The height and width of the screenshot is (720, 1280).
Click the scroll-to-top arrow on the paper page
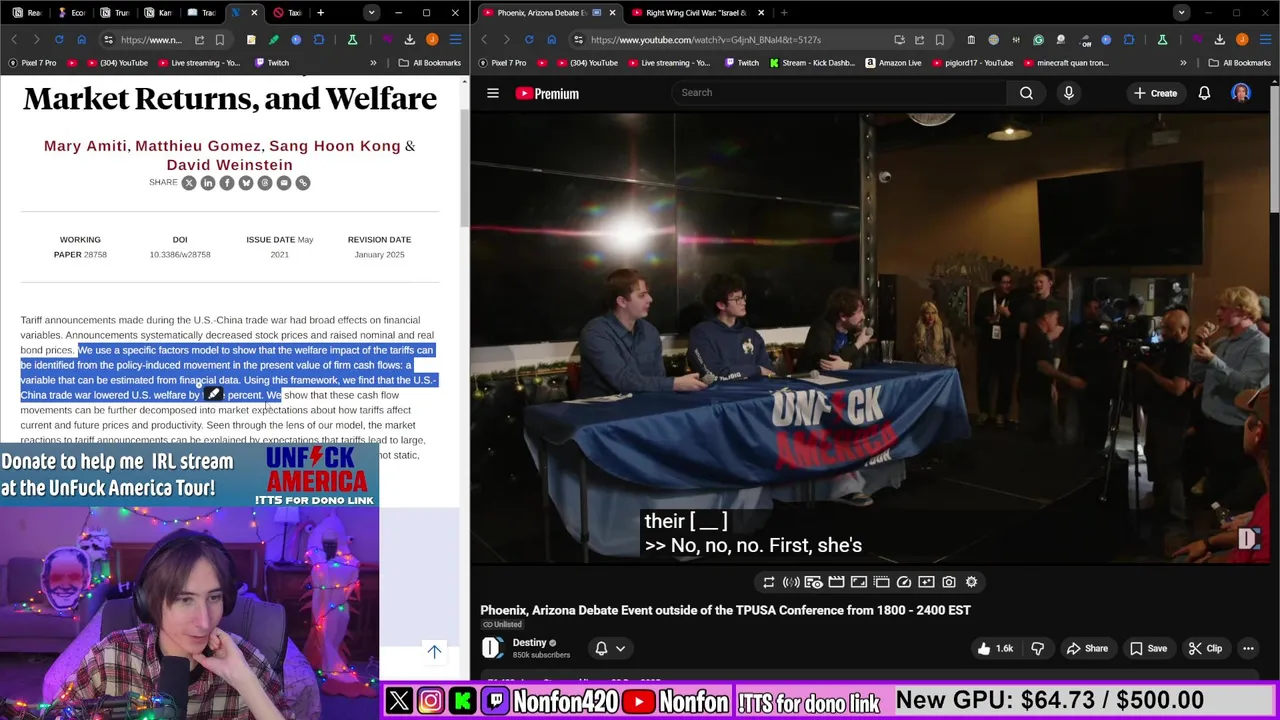434,651
